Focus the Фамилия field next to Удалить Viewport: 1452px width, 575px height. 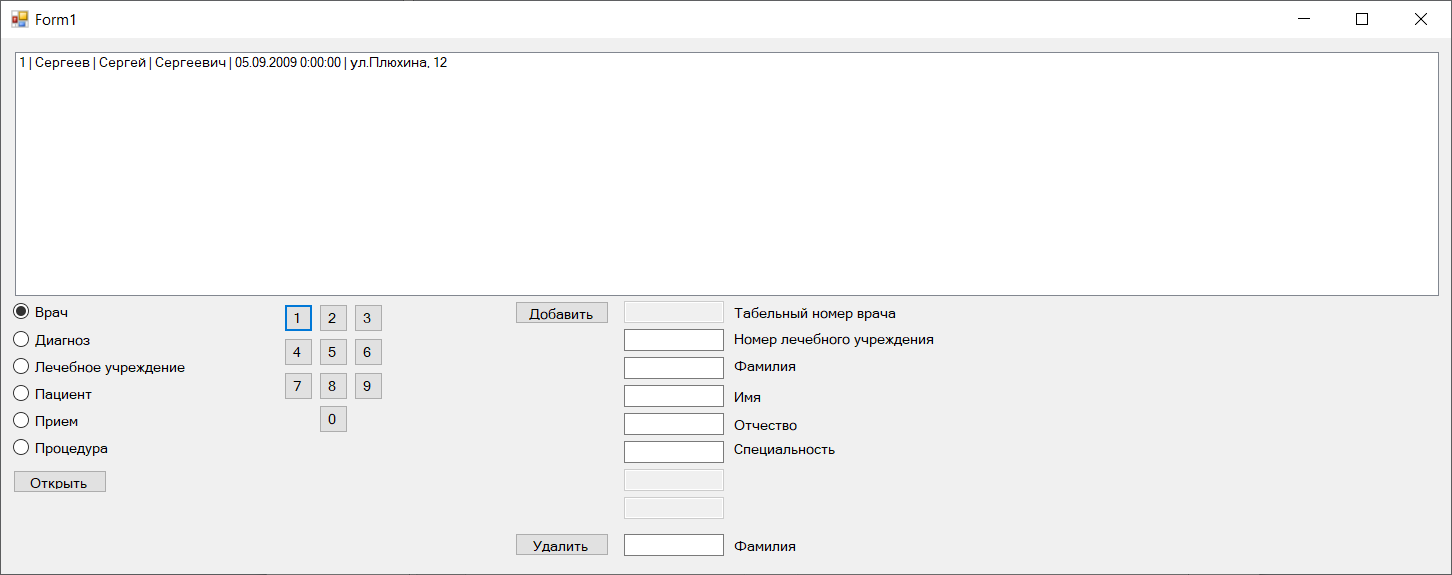(x=674, y=545)
